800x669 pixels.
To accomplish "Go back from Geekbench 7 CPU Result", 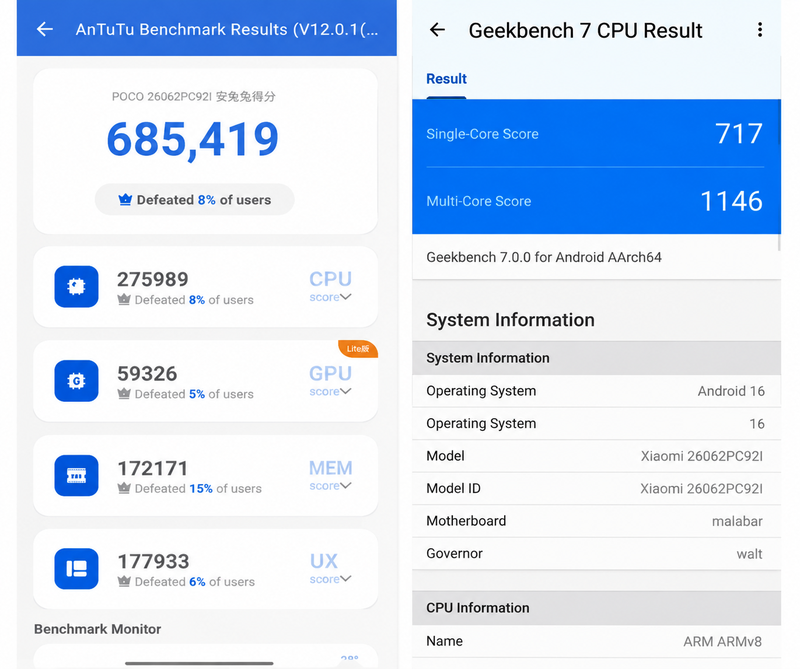I will point(437,30).
